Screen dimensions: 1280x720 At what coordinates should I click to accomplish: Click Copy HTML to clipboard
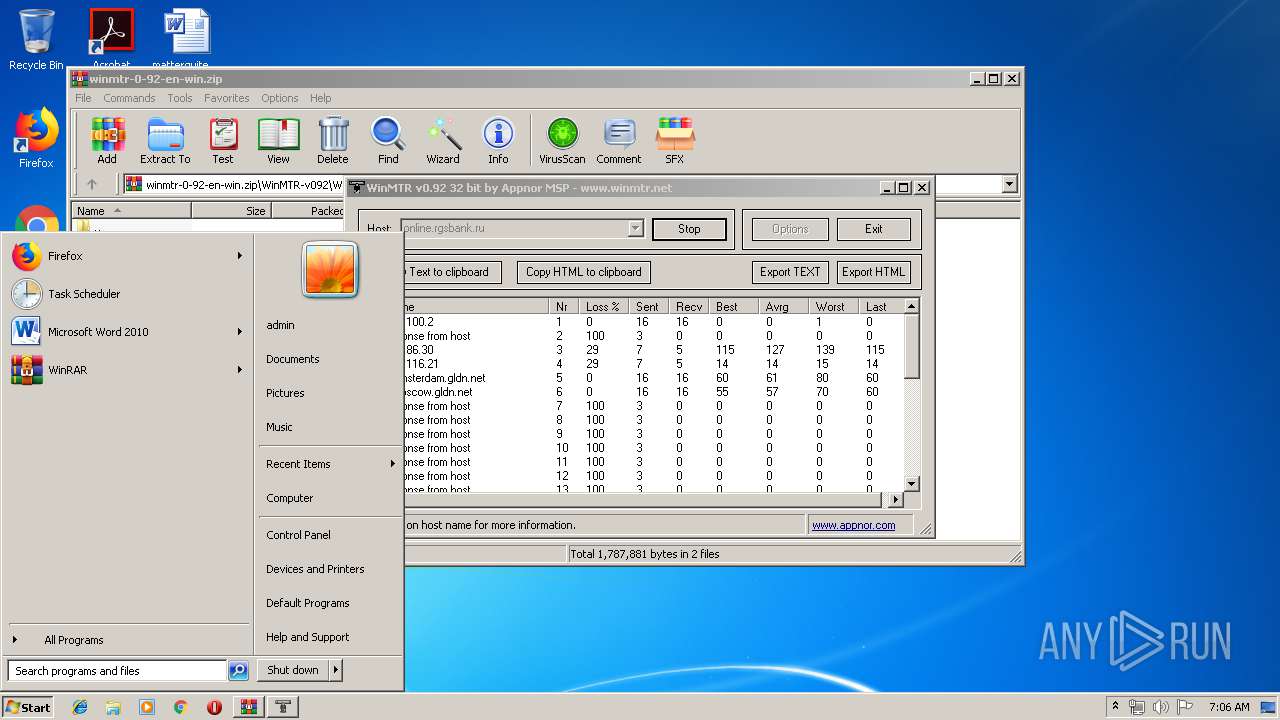point(584,272)
